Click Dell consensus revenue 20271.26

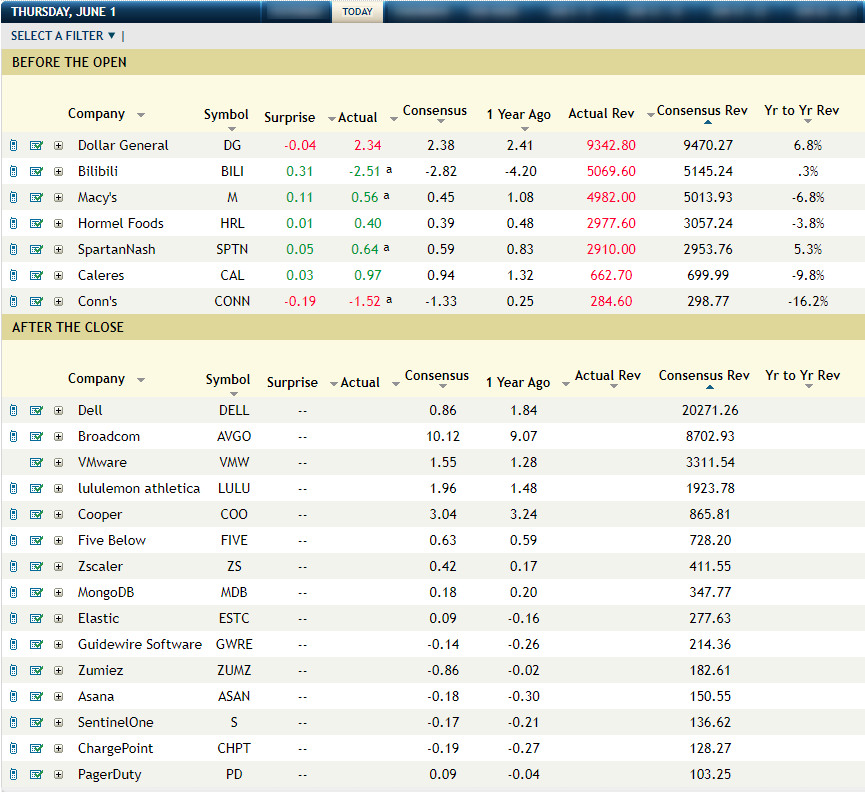710,410
